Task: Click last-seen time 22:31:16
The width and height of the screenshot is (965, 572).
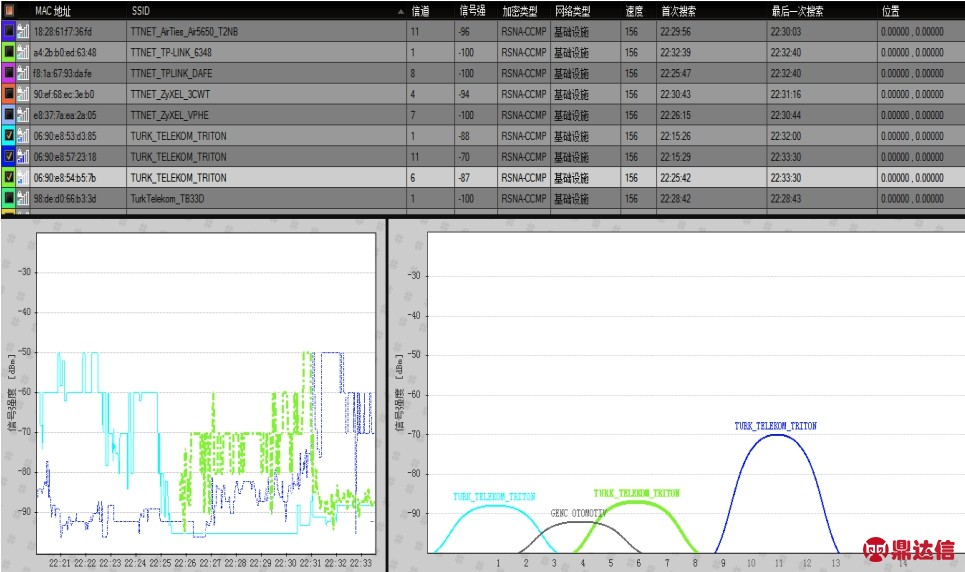Action: (x=786, y=94)
